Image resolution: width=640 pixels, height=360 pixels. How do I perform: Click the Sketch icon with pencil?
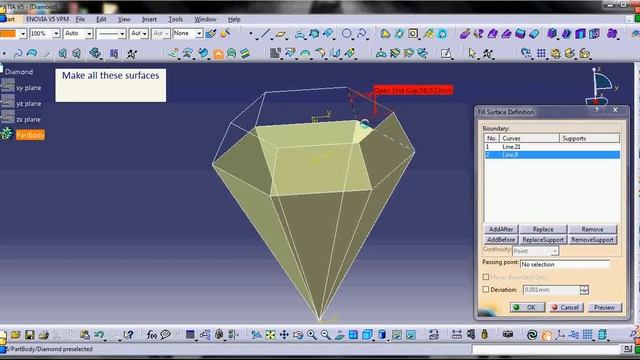(x=446, y=53)
